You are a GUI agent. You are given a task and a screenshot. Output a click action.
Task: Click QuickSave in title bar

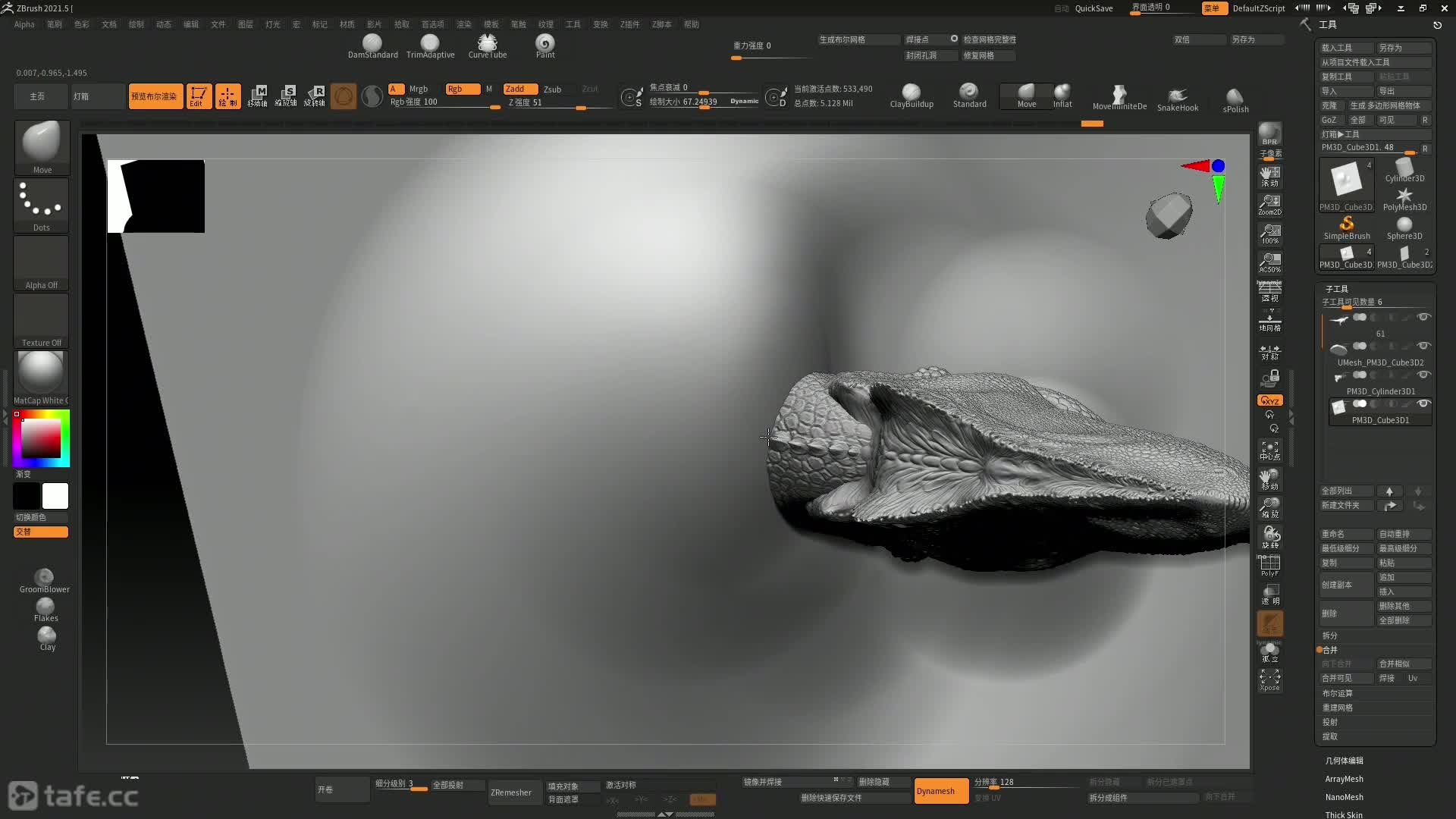pyautogui.click(x=1094, y=8)
